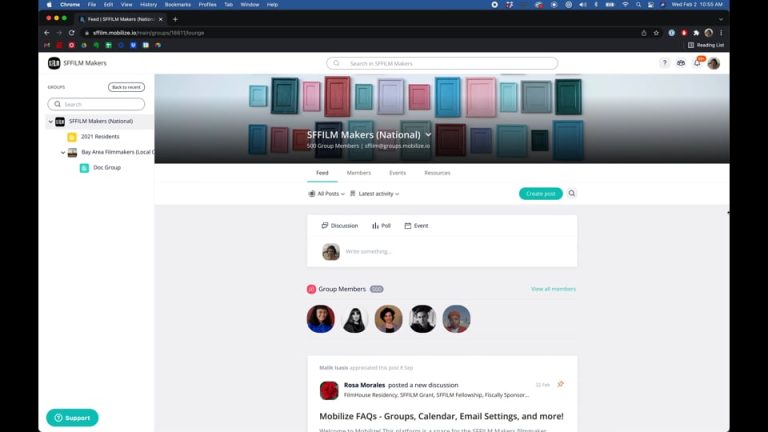This screenshot has height=432, width=768.
Task: Open Gmail bookmark in bookmarks bar
Action: point(47,45)
